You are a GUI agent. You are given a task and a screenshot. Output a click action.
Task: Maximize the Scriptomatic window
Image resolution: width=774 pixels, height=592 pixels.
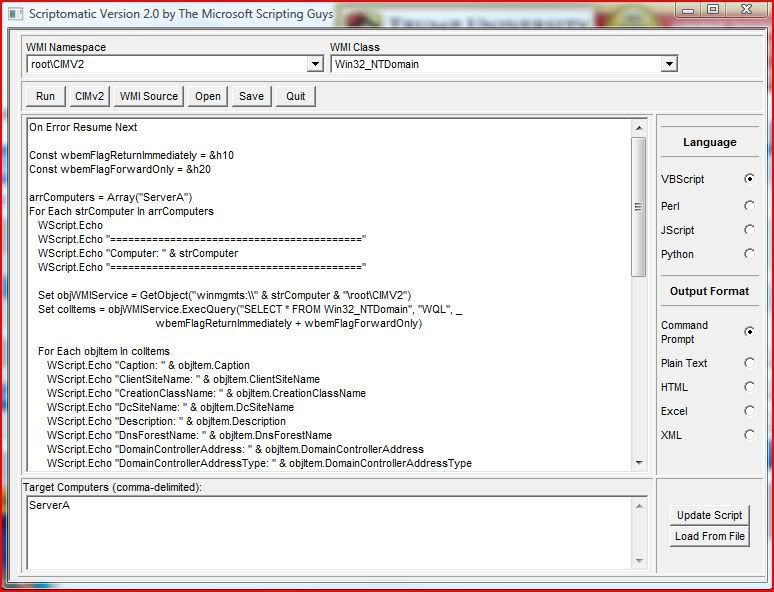tap(712, 9)
